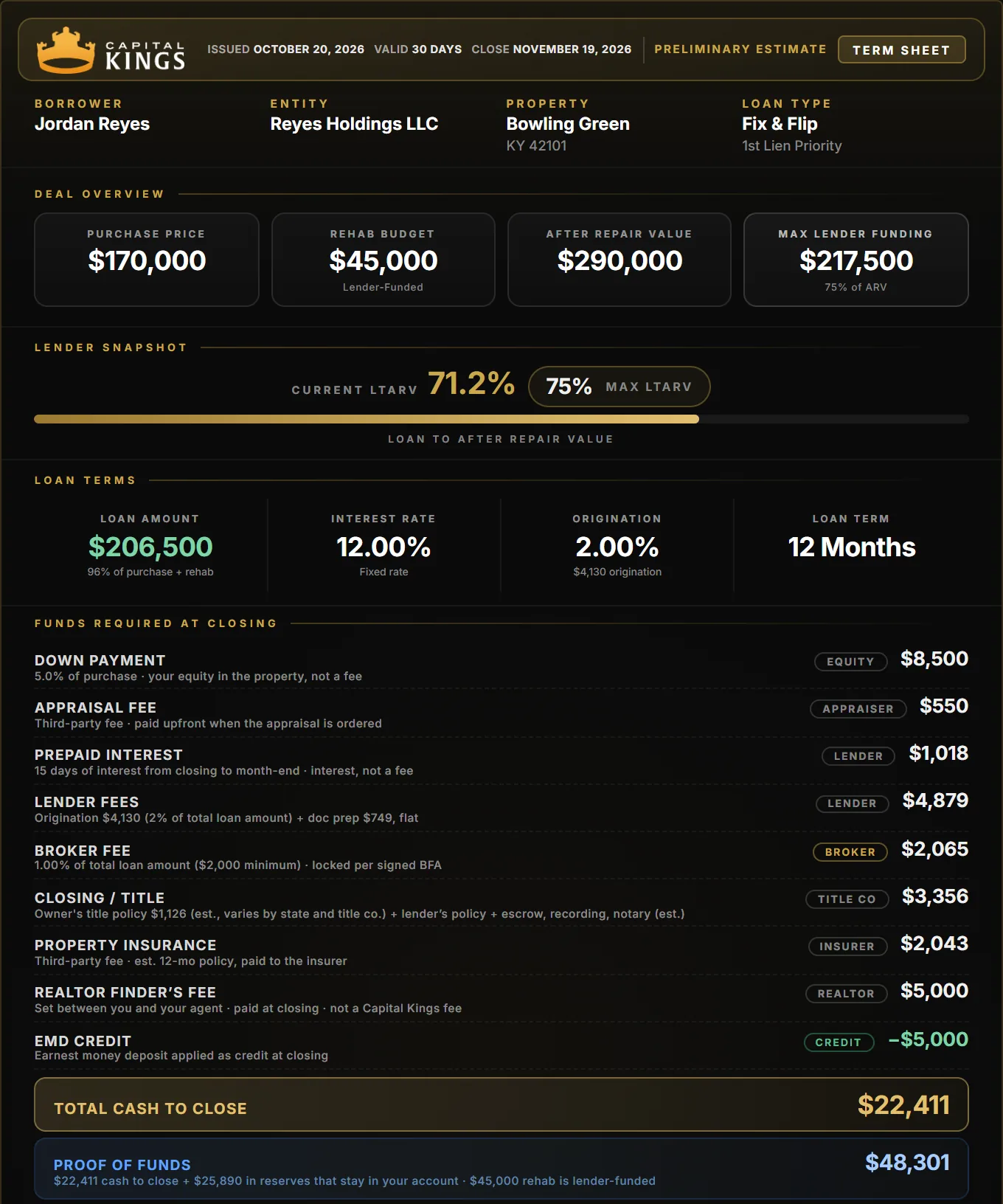The height and width of the screenshot is (1204, 1003).
Task: Click the Capital Kings crown logo
Action: pos(66,50)
